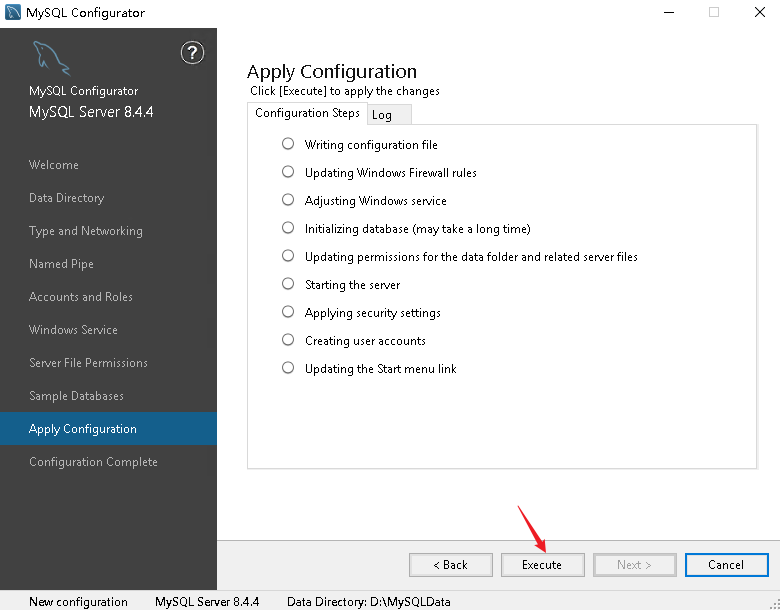Select the Adjusting Windows service step indicator

(x=288, y=200)
